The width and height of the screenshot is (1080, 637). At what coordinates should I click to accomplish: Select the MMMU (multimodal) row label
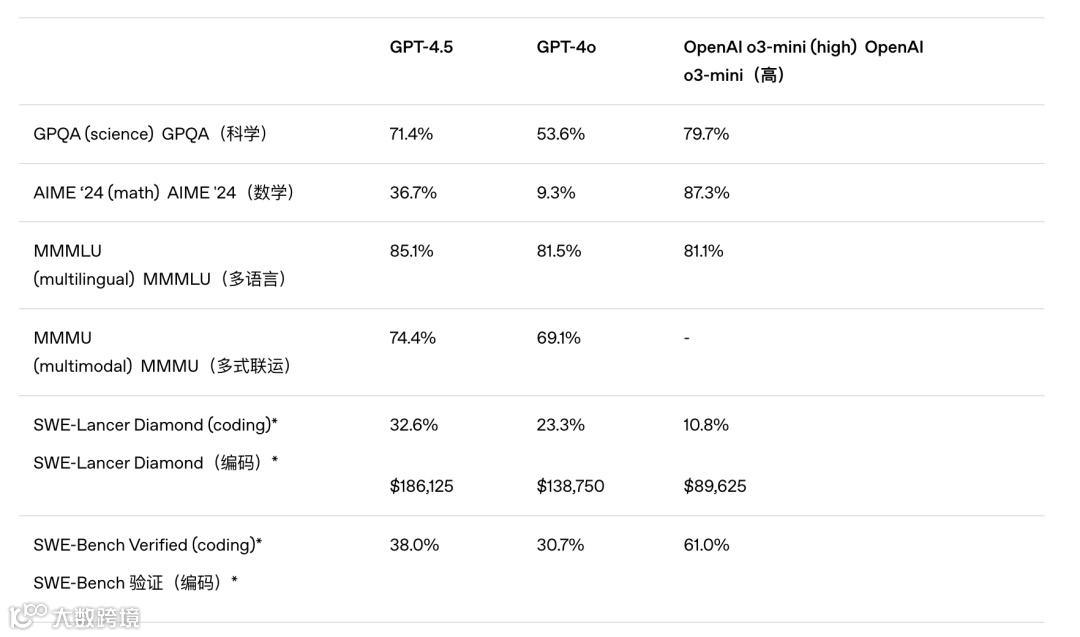coord(162,352)
